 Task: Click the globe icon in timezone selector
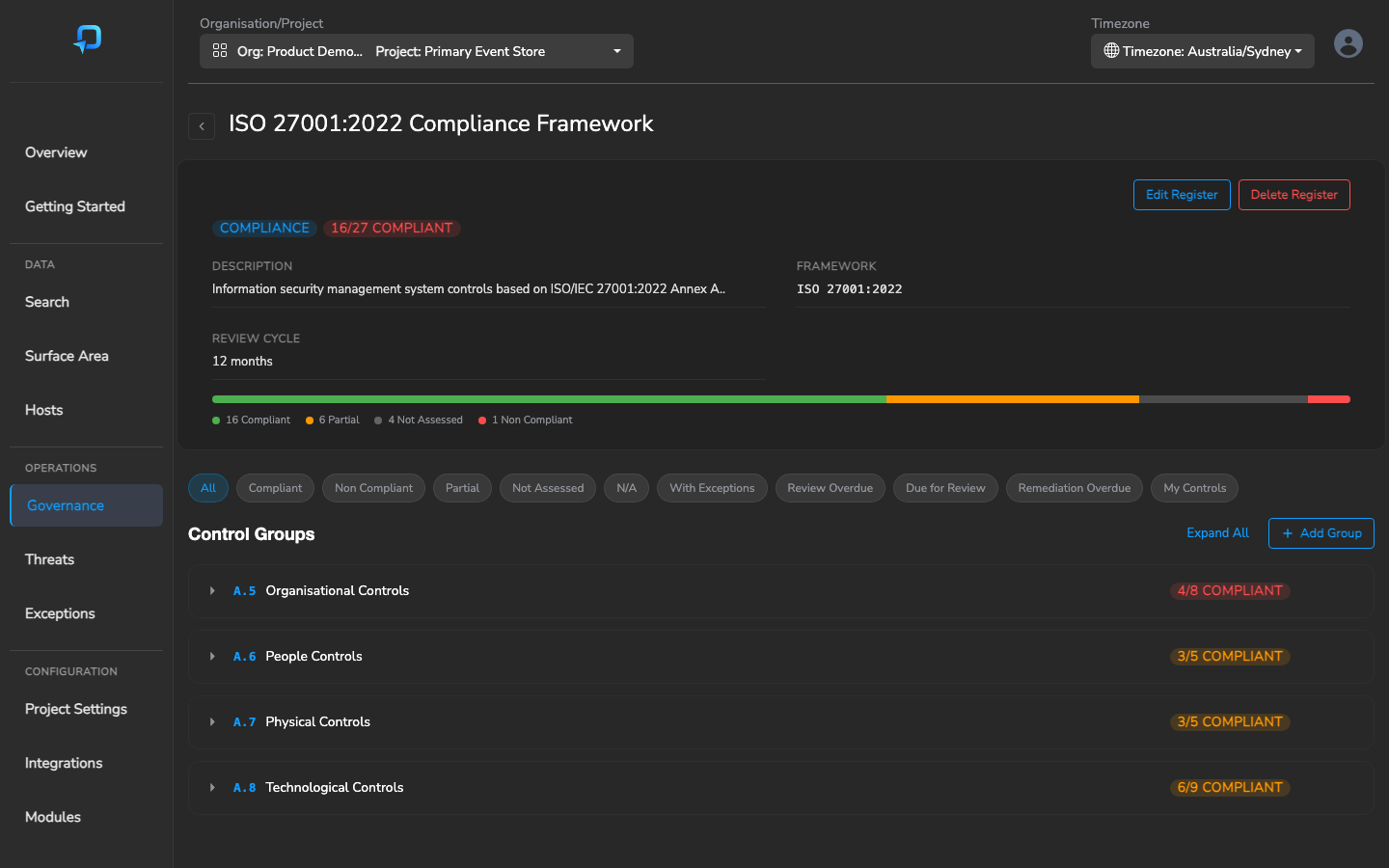pos(1111,51)
